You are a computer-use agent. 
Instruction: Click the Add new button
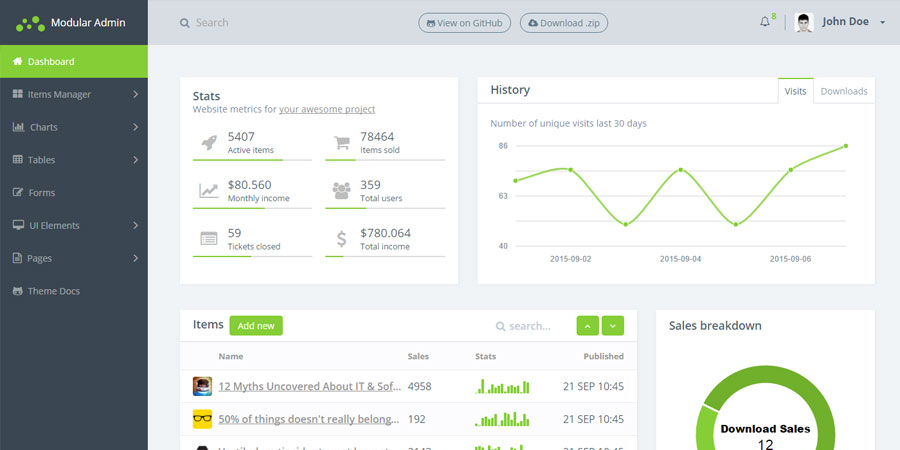click(256, 325)
